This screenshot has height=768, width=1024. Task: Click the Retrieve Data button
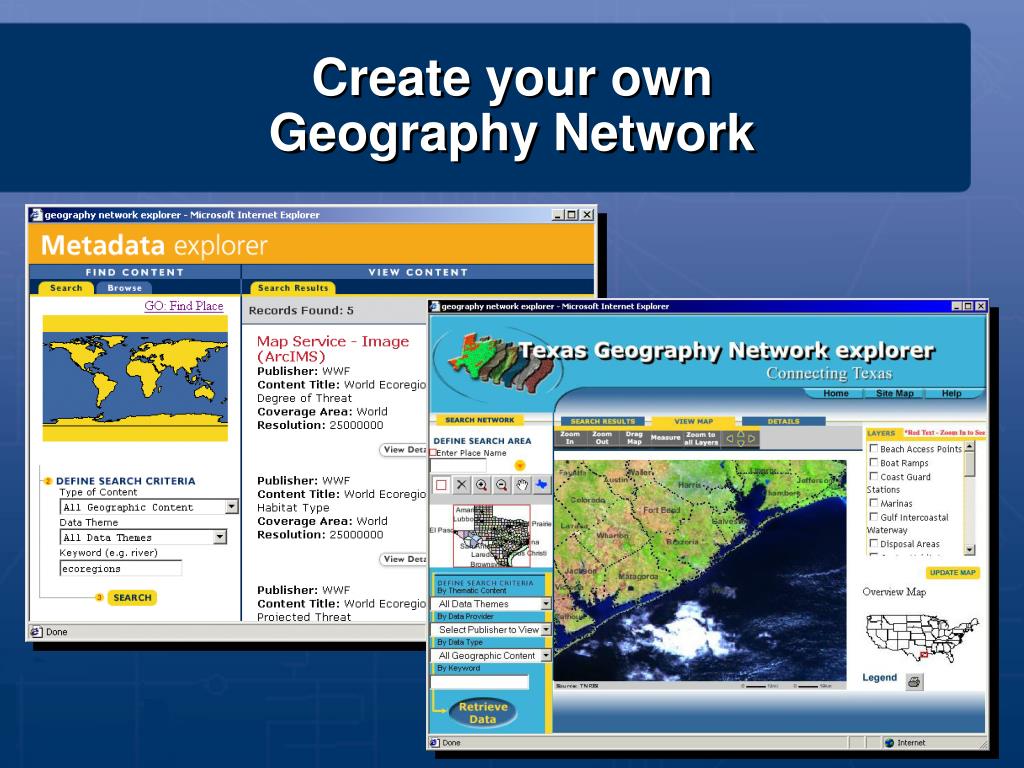click(x=483, y=713)
